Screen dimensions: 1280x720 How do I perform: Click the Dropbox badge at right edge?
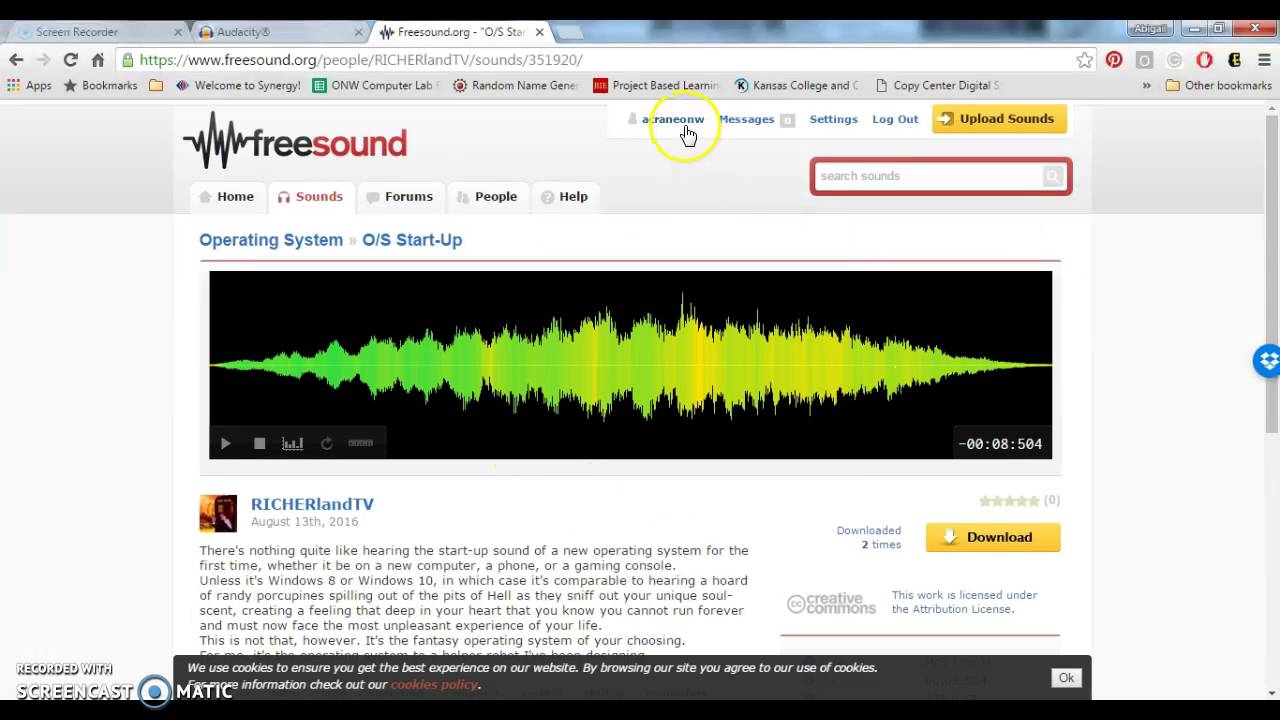[x=1267, y=361]
